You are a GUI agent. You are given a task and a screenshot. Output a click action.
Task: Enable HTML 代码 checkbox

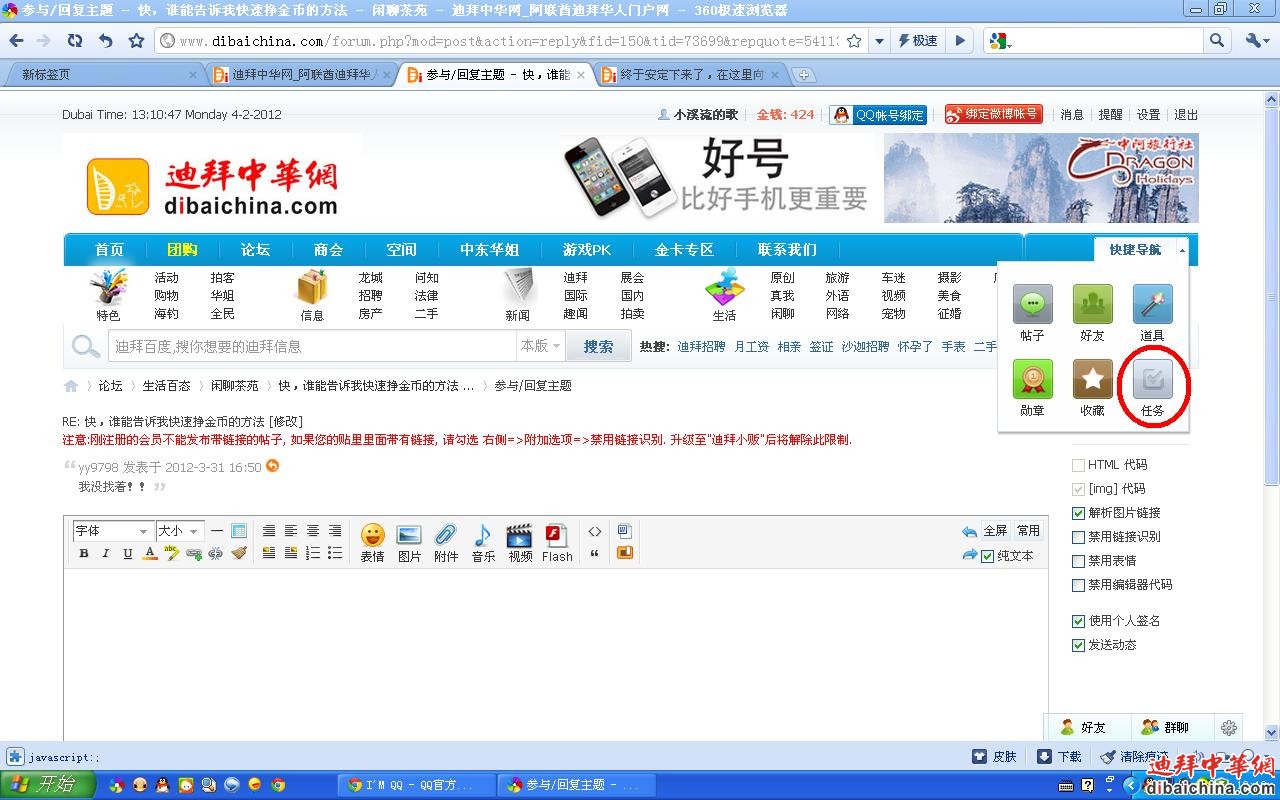pyautogui.click(x=1078, y=465)
